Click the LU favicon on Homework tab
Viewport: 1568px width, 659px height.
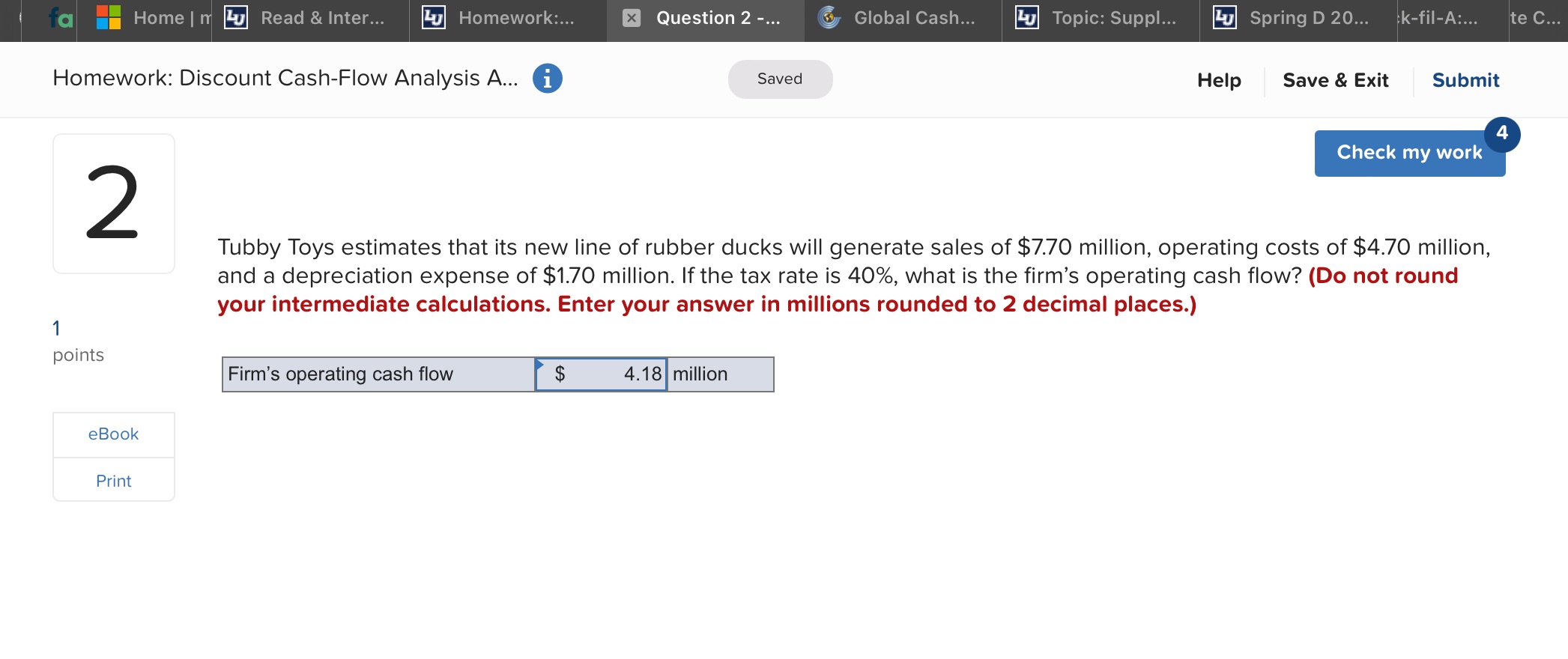tap(435, 17)
